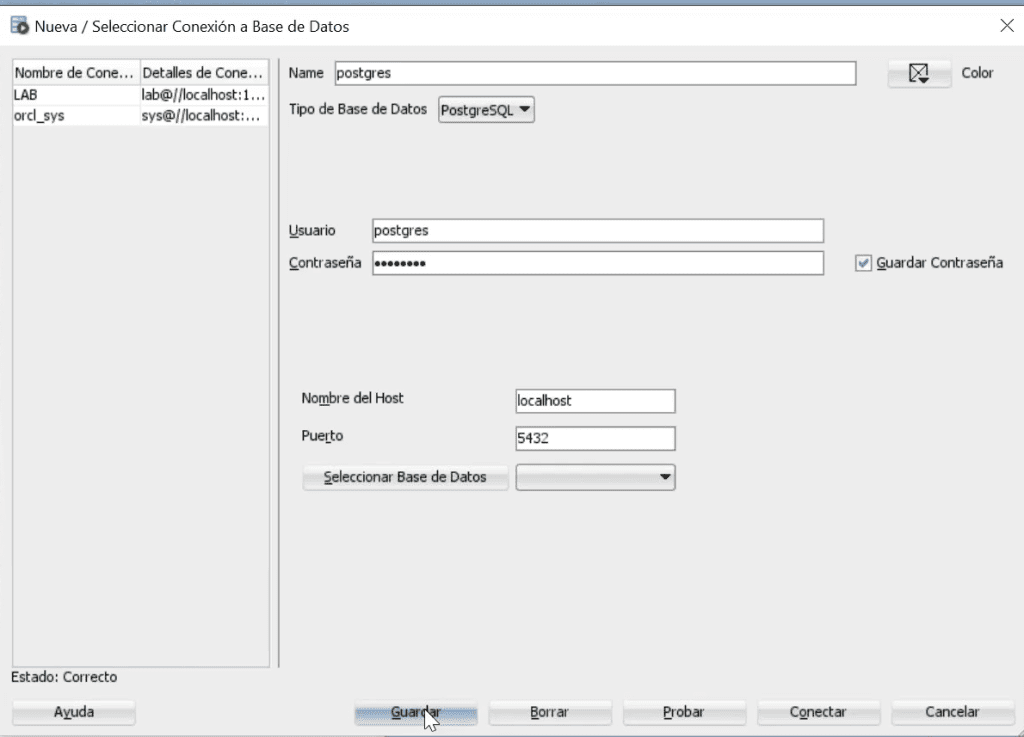
Task: Select the LAB connection row
Action: coord(140,95)
